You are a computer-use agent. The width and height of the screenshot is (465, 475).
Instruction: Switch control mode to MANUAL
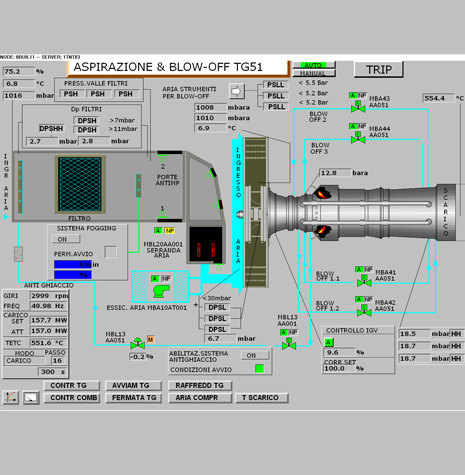point(314,73)
